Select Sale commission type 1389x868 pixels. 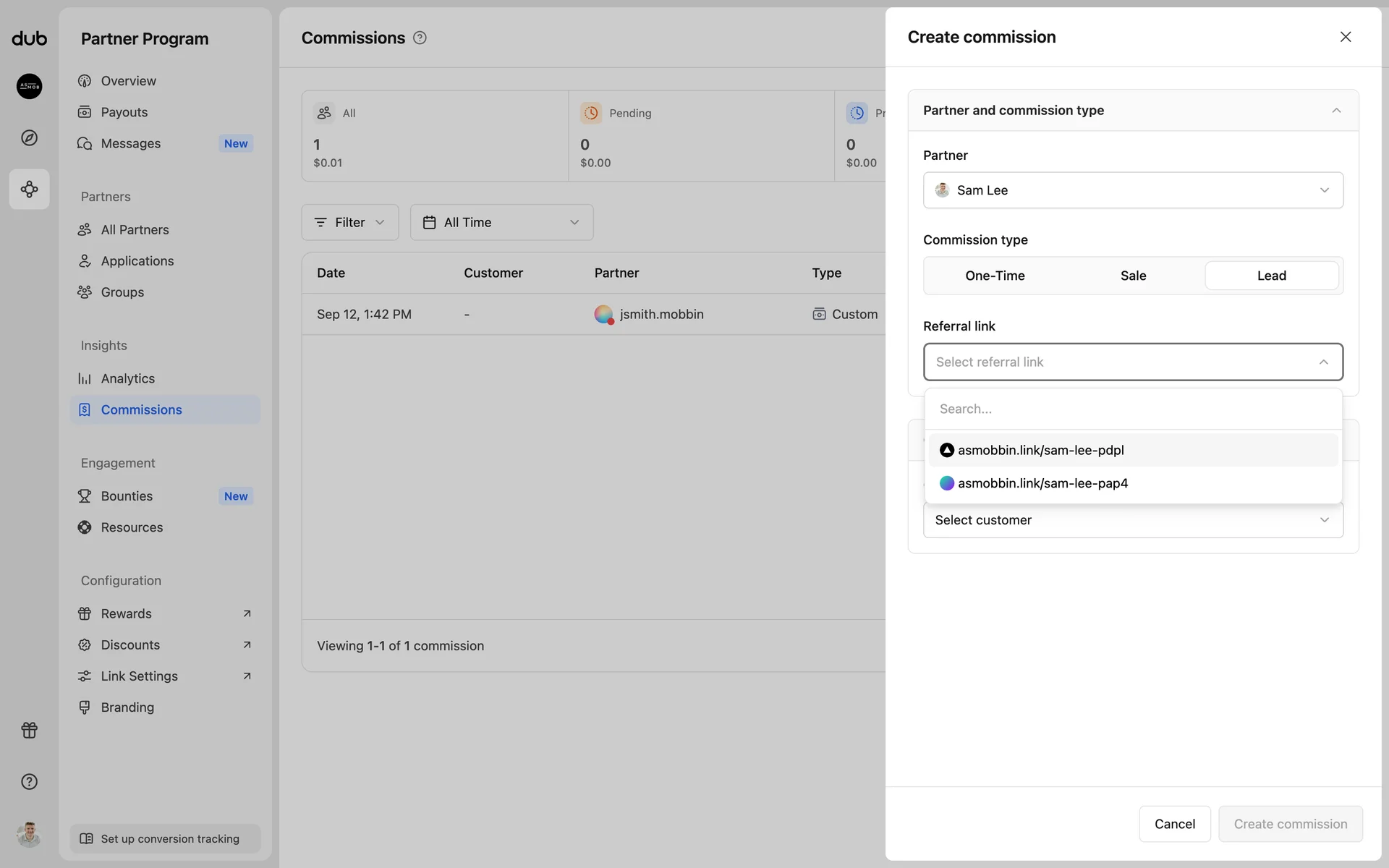click(1133, 276)
